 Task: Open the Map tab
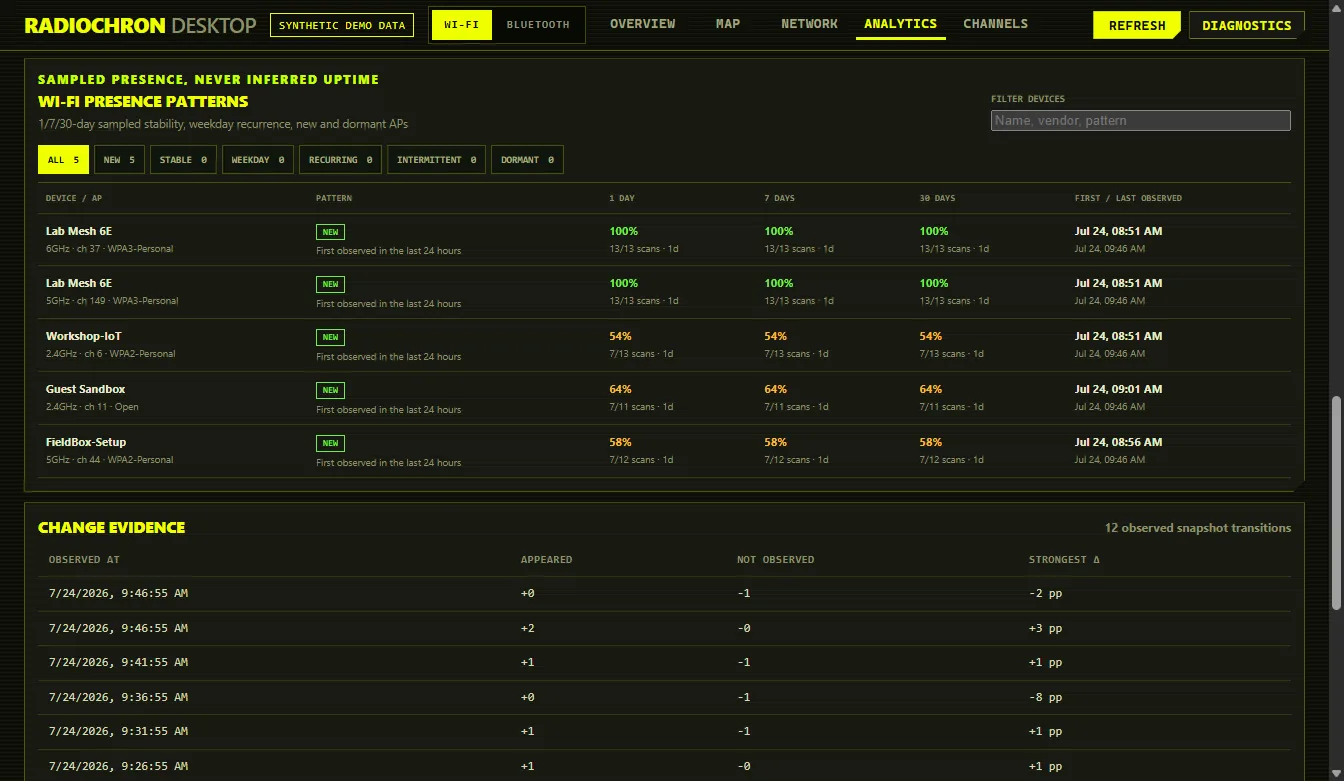coord(728,23)
